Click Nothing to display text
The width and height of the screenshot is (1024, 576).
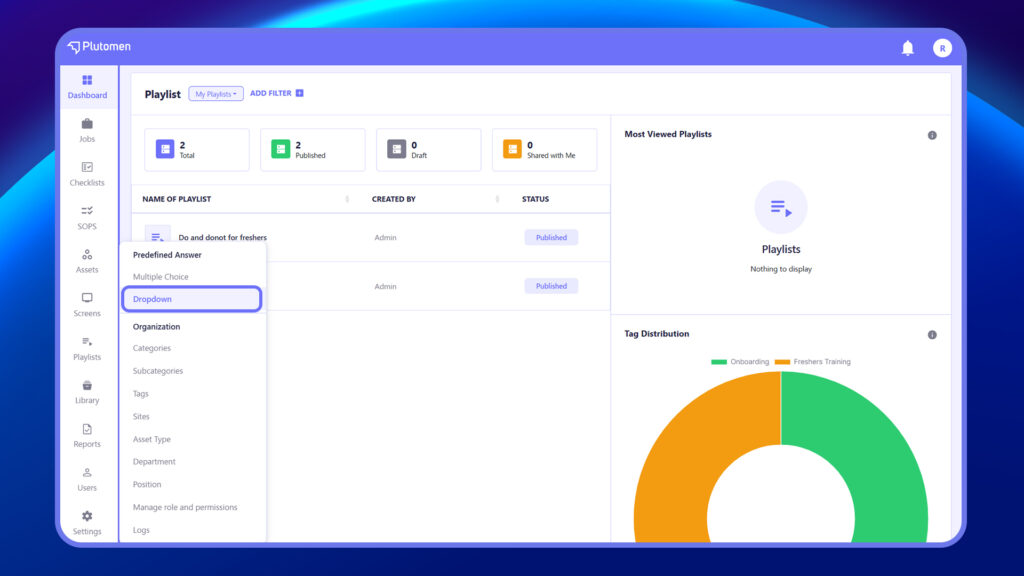(x=780, y=269)
